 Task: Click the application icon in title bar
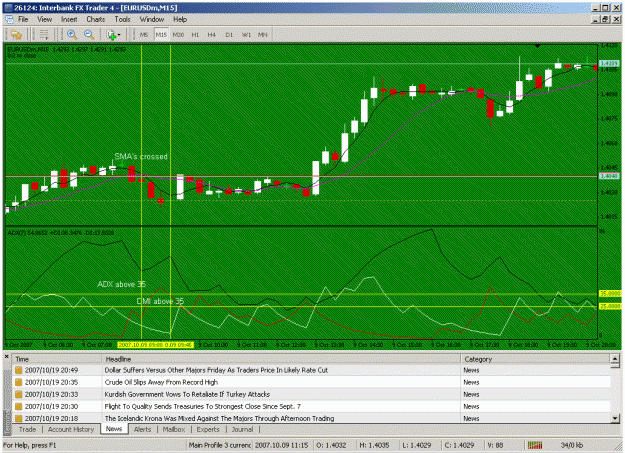click(8, 8)
